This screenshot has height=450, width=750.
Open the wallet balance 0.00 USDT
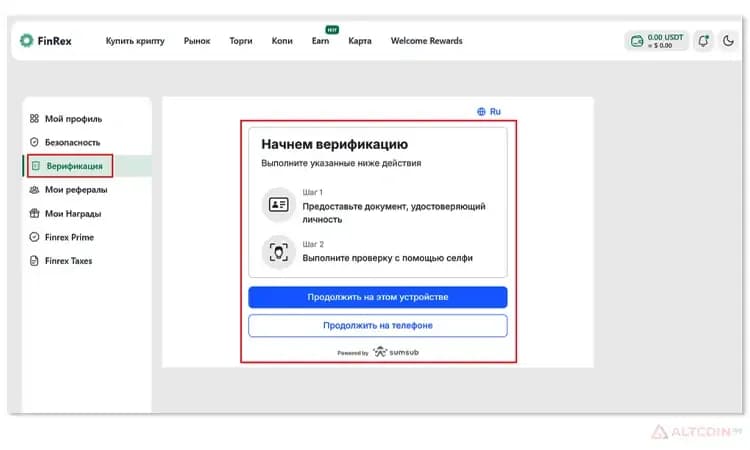point(657,41)
